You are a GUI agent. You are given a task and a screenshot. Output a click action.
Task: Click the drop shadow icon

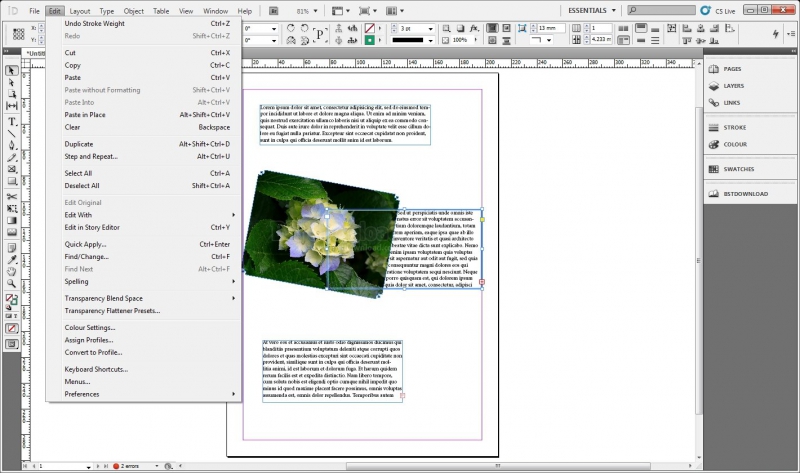(460, 29)
